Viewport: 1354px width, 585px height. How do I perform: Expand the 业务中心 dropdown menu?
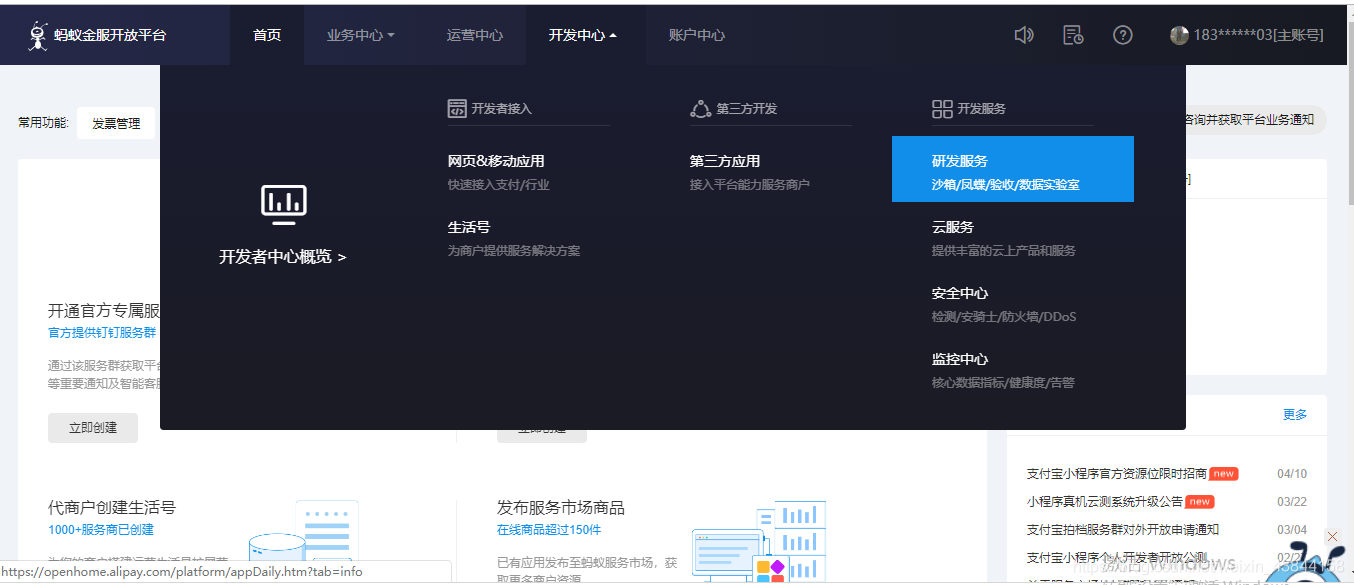click(x=361, y=35)
